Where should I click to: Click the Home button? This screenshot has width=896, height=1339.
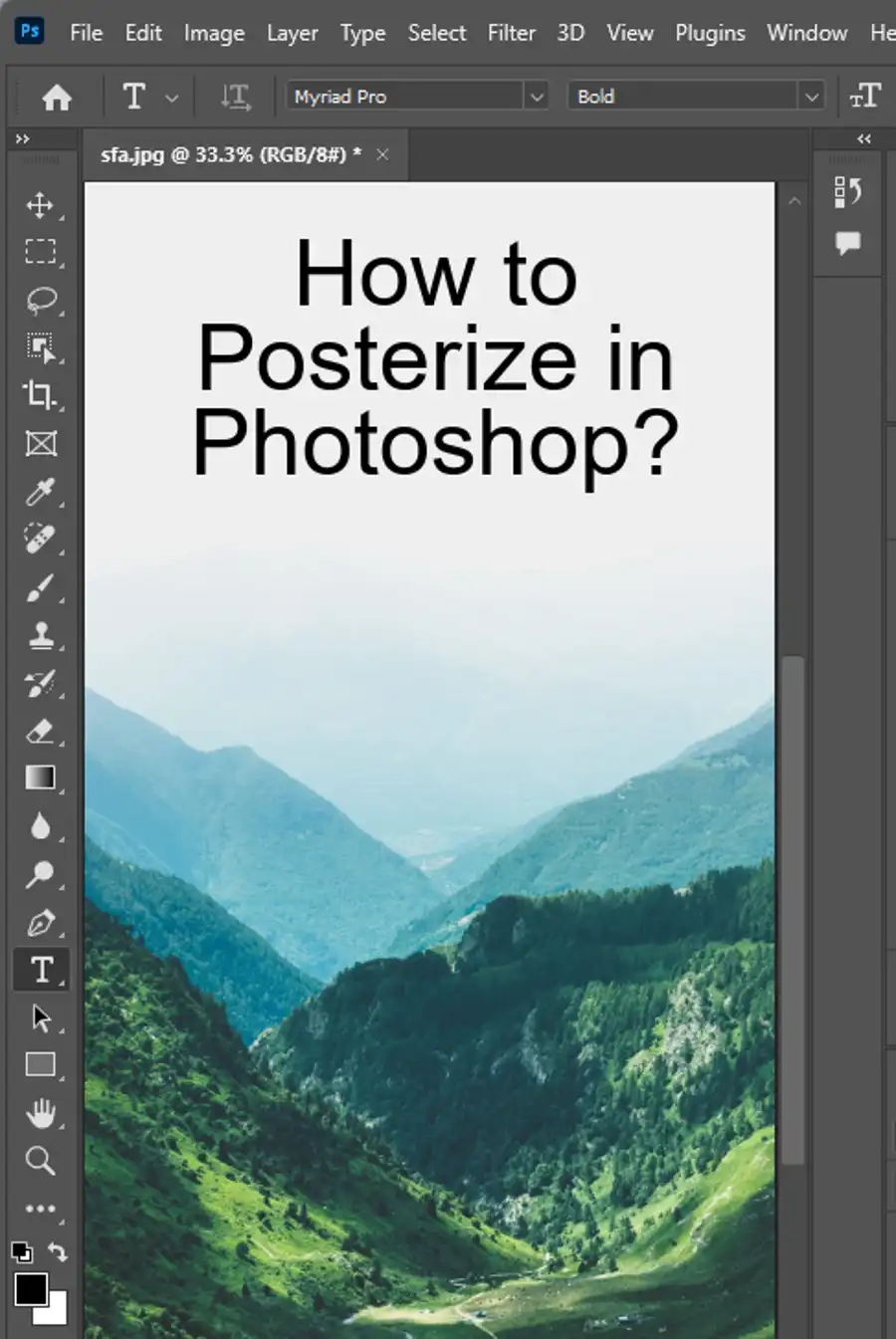(57, 97)
